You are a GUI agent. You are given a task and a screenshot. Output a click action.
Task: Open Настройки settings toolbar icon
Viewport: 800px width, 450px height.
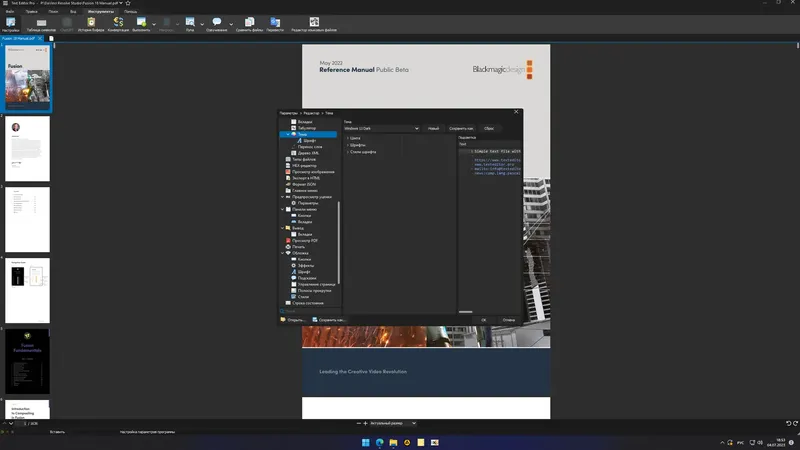(10, 24)
